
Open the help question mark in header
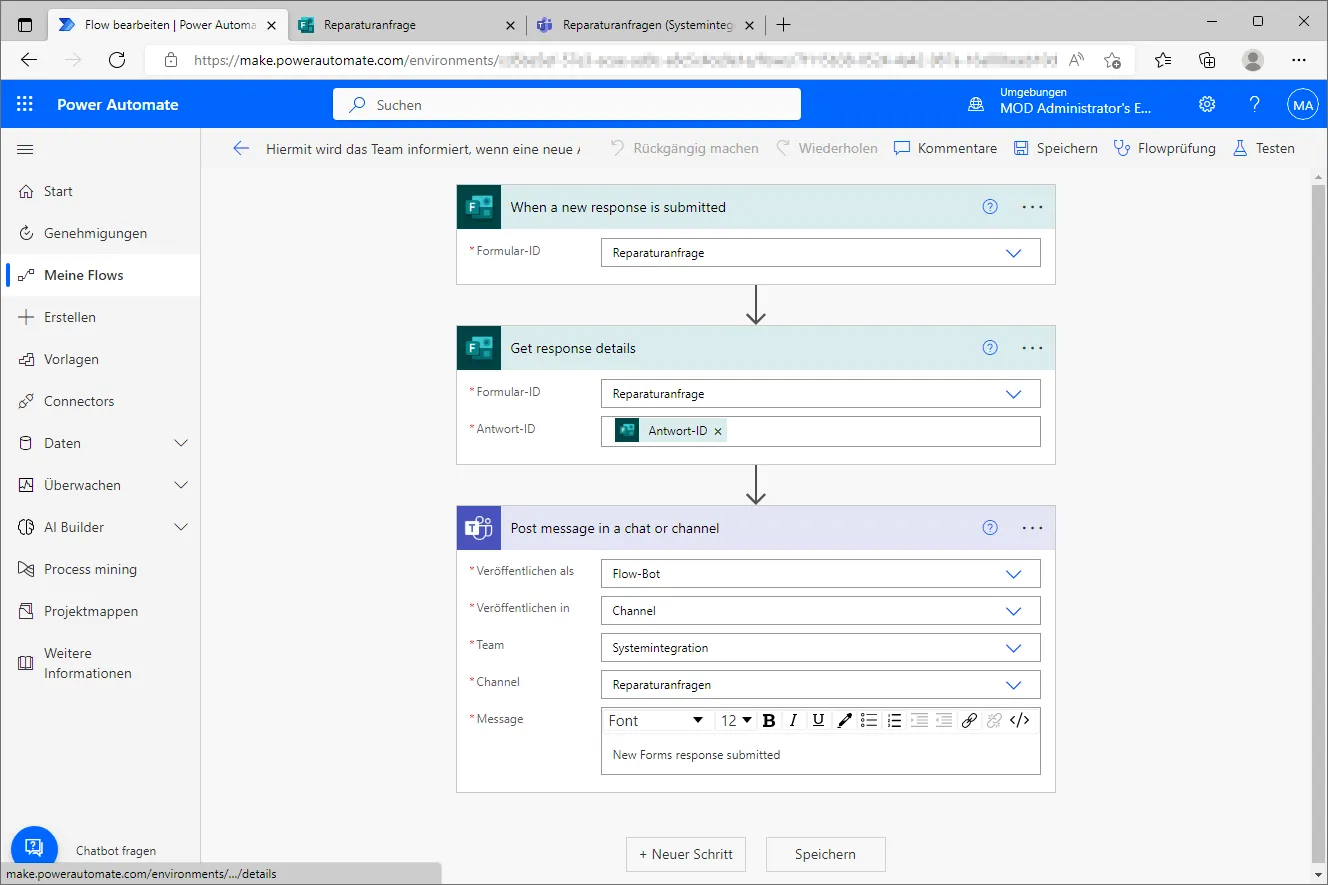(x=1255, y=104)
